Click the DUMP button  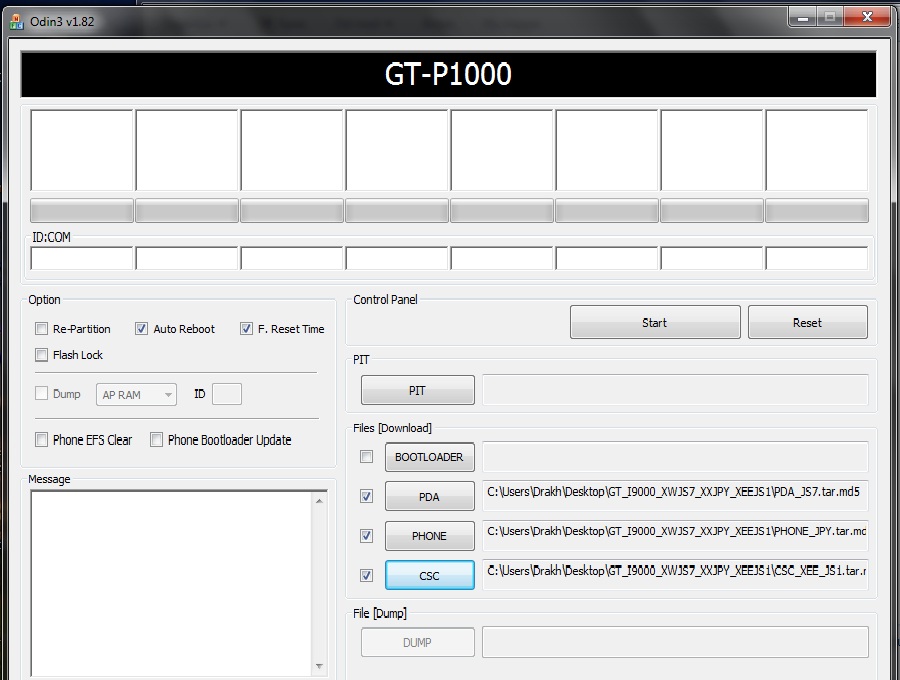(x=418, y=643)
